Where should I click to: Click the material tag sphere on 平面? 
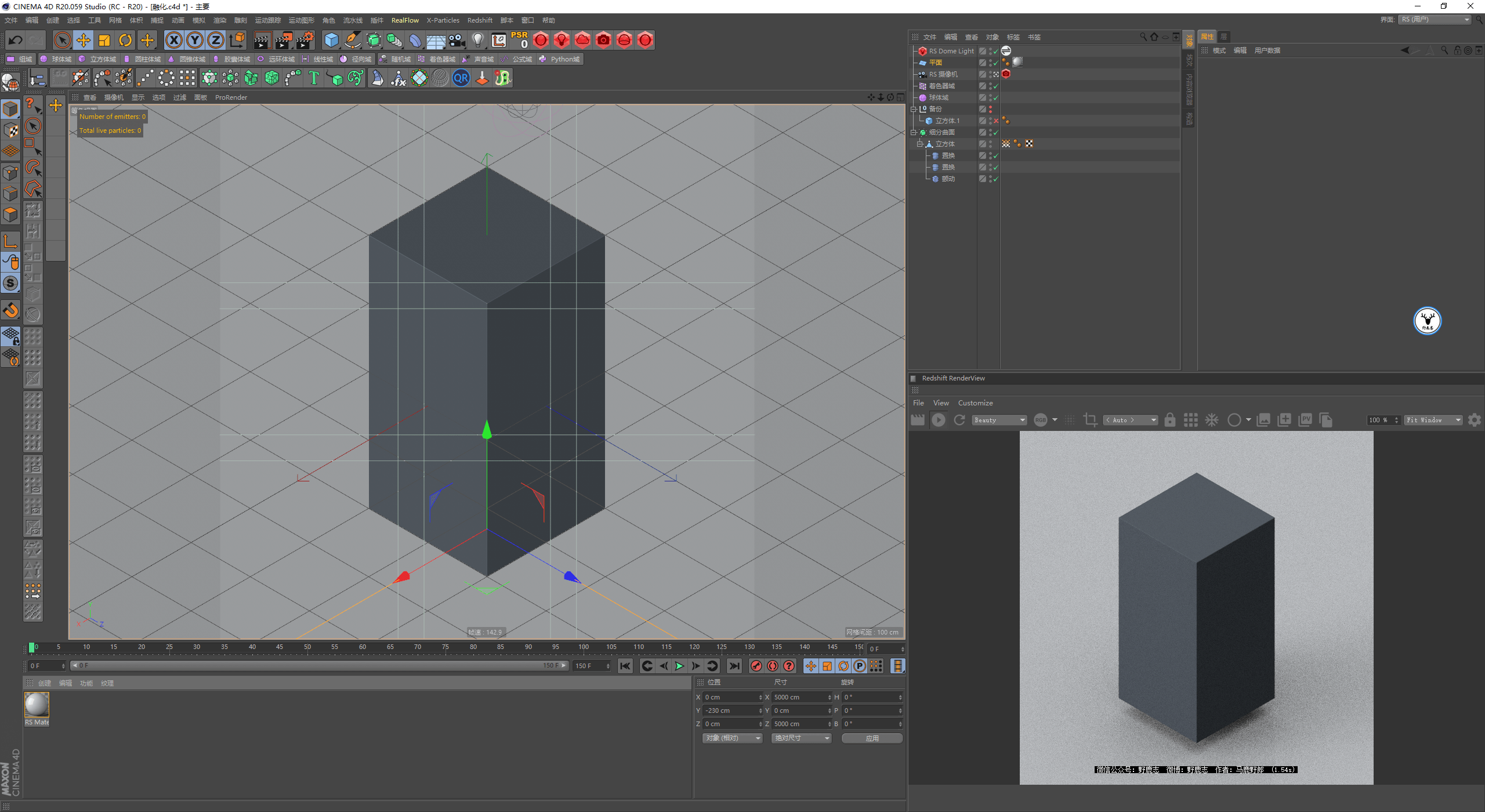[x=1017, y=62]
